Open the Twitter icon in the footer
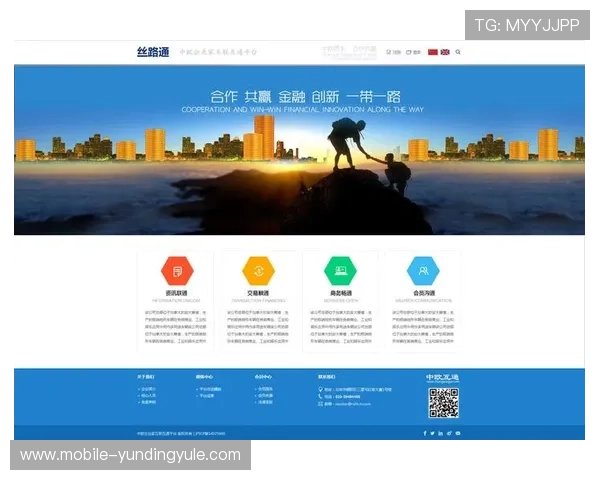Image resolution: width=600 pixels, height=480 pixels. click(x=432, y=433)
